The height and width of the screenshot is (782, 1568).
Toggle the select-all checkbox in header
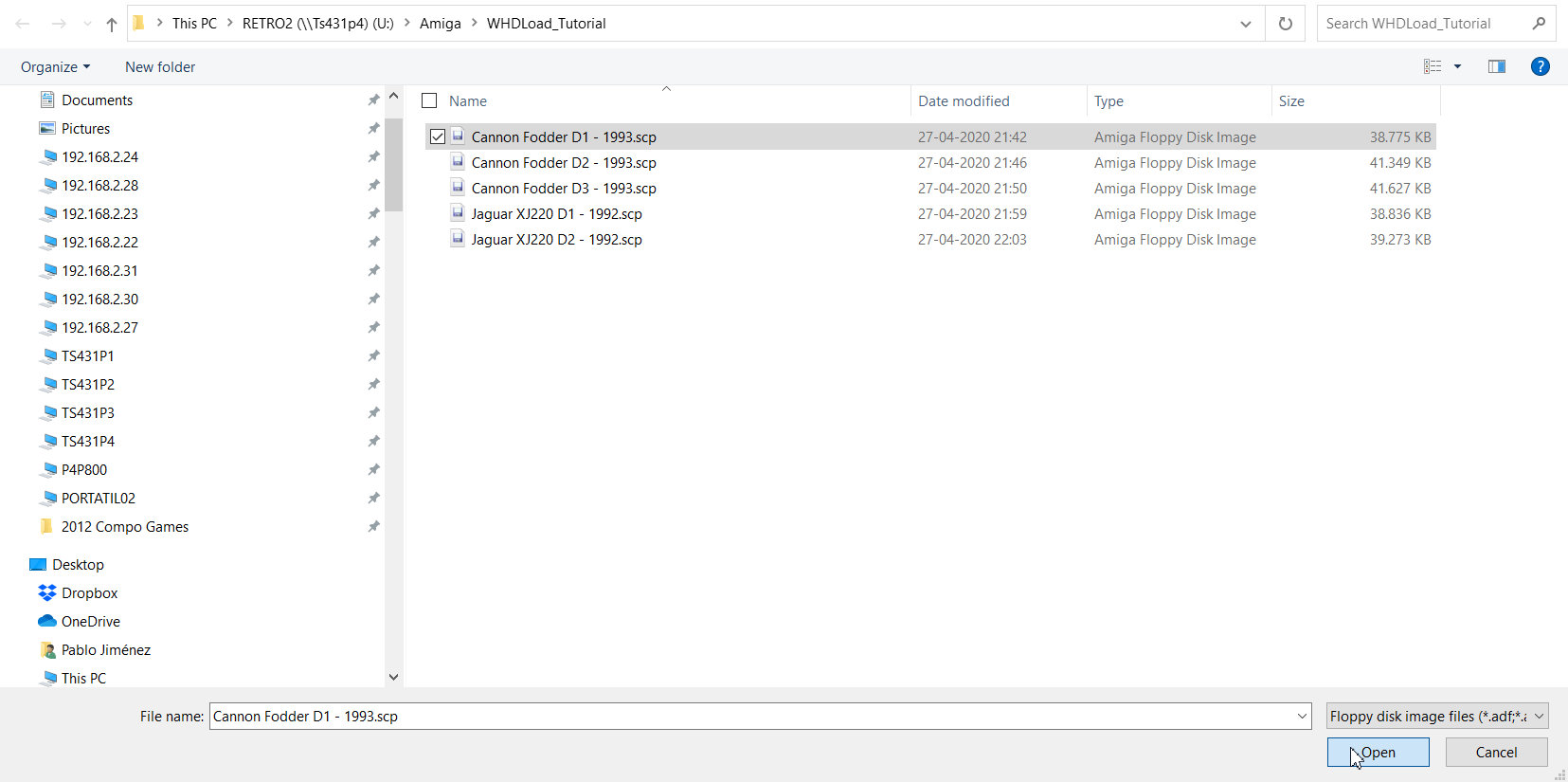pyautogui.click(x=429, y=100)
